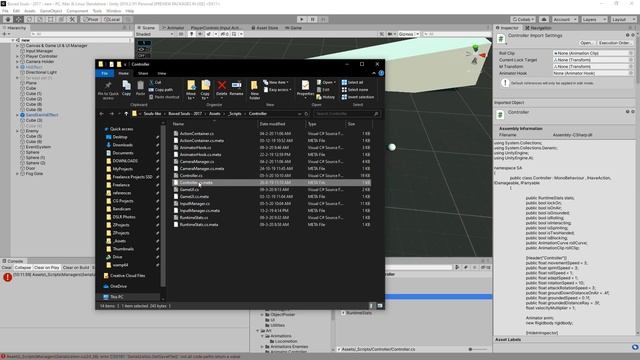Screen dimensions: 640x360
Task: Click Assets in Explorer address breadcrumb
Action: 215,114
